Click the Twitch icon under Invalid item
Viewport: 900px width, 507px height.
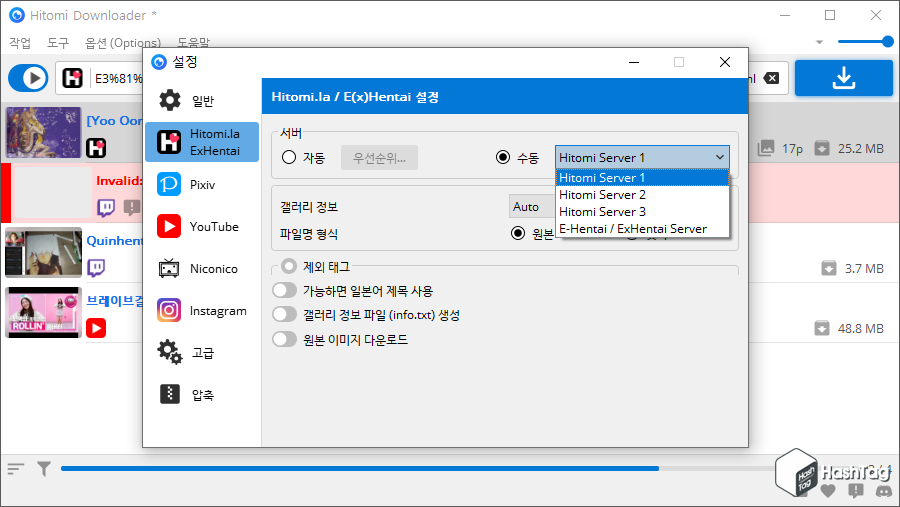tap(106, 207)
